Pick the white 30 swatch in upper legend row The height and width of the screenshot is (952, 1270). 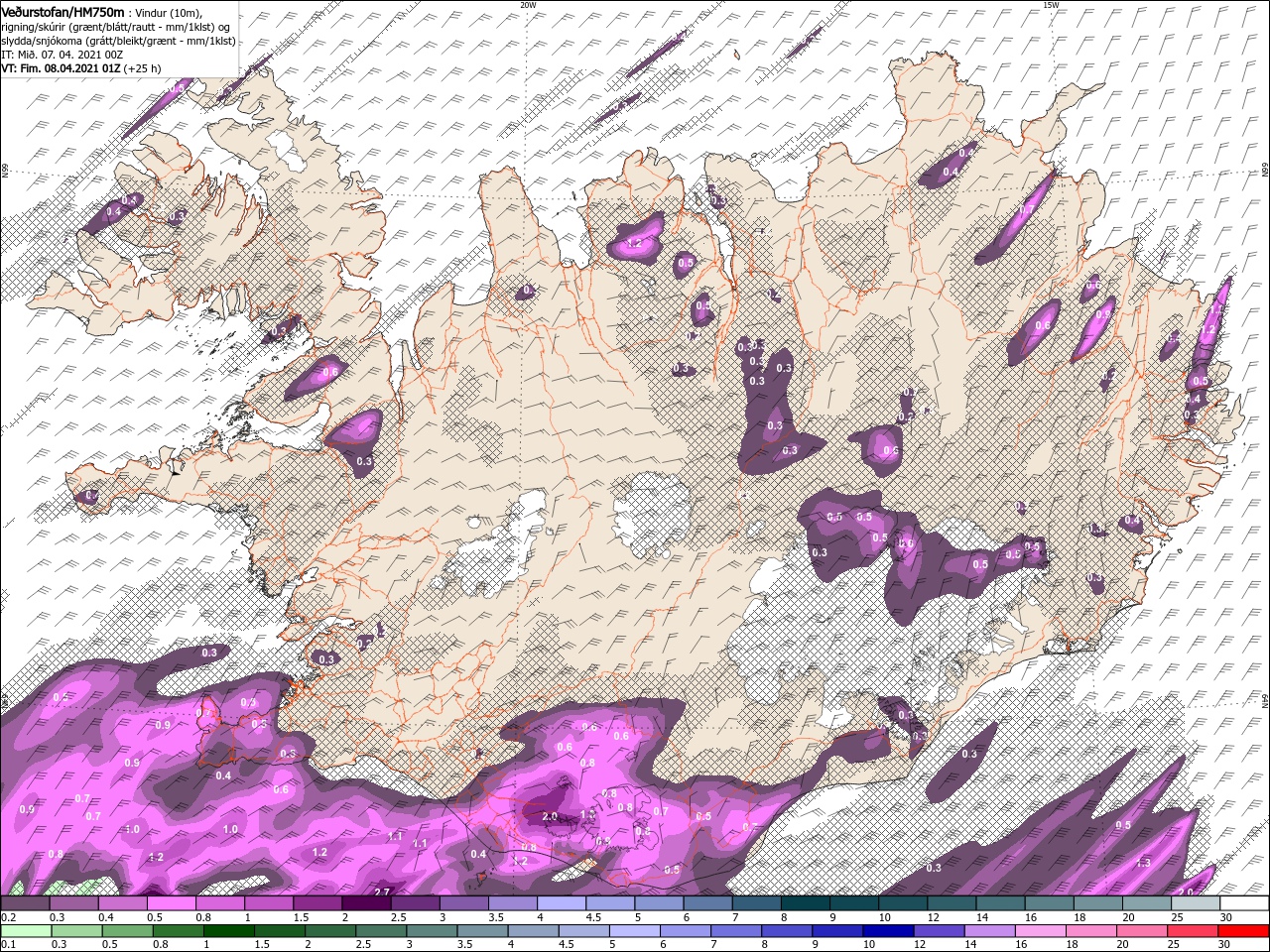pos(1244,903)
